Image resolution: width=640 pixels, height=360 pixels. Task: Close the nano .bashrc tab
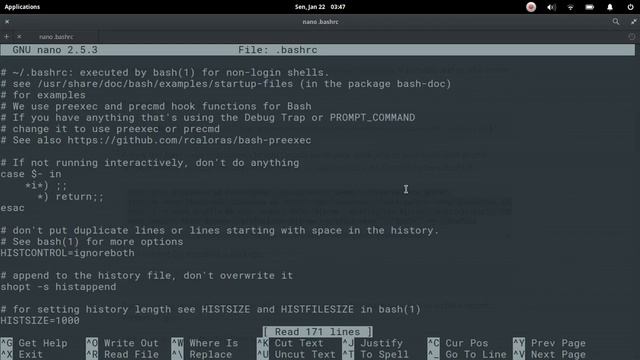click(x=19, y=37)
